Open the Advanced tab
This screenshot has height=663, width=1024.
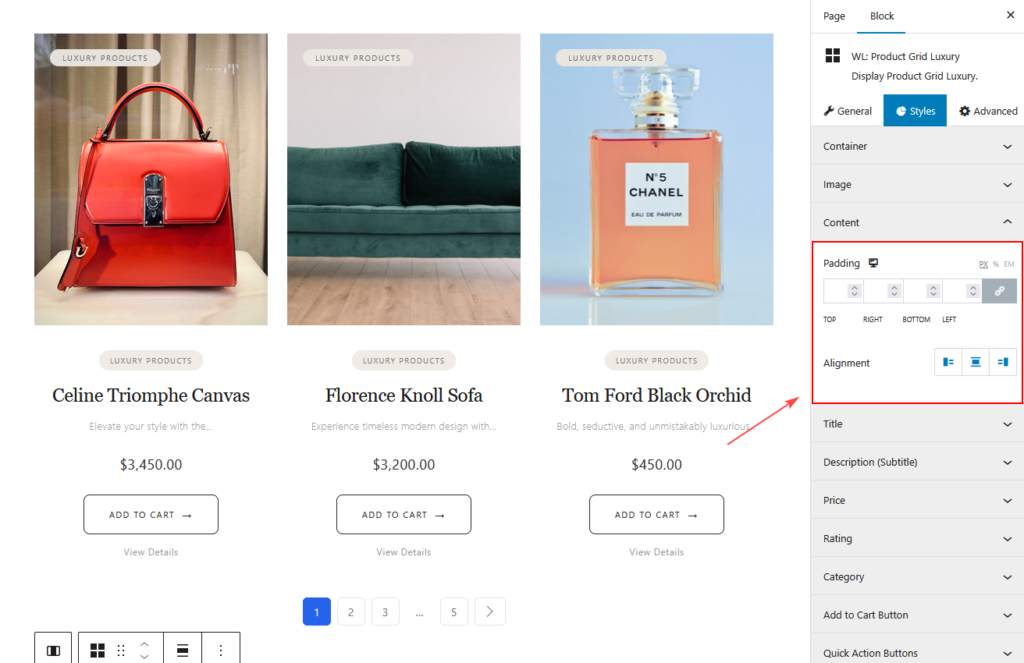[x=988, y=111]
